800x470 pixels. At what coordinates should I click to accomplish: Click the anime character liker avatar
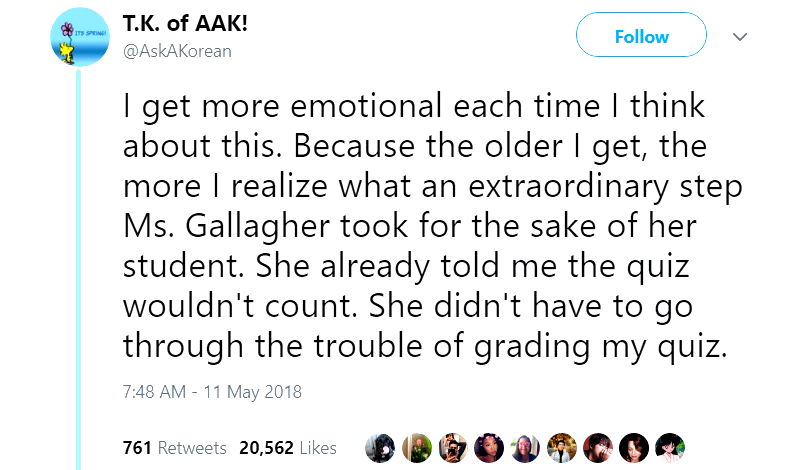tap(671, 447)
